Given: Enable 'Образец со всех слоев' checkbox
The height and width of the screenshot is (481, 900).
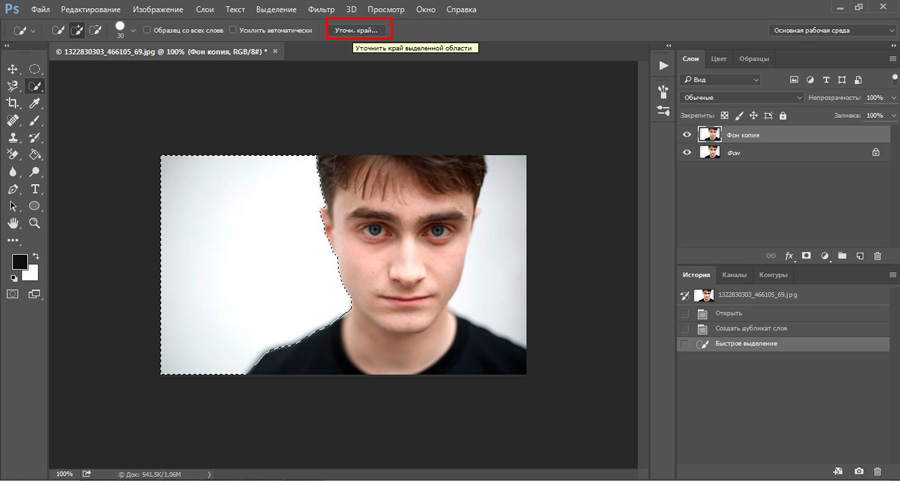Looking at the screenshot, I should click(149, 30).
